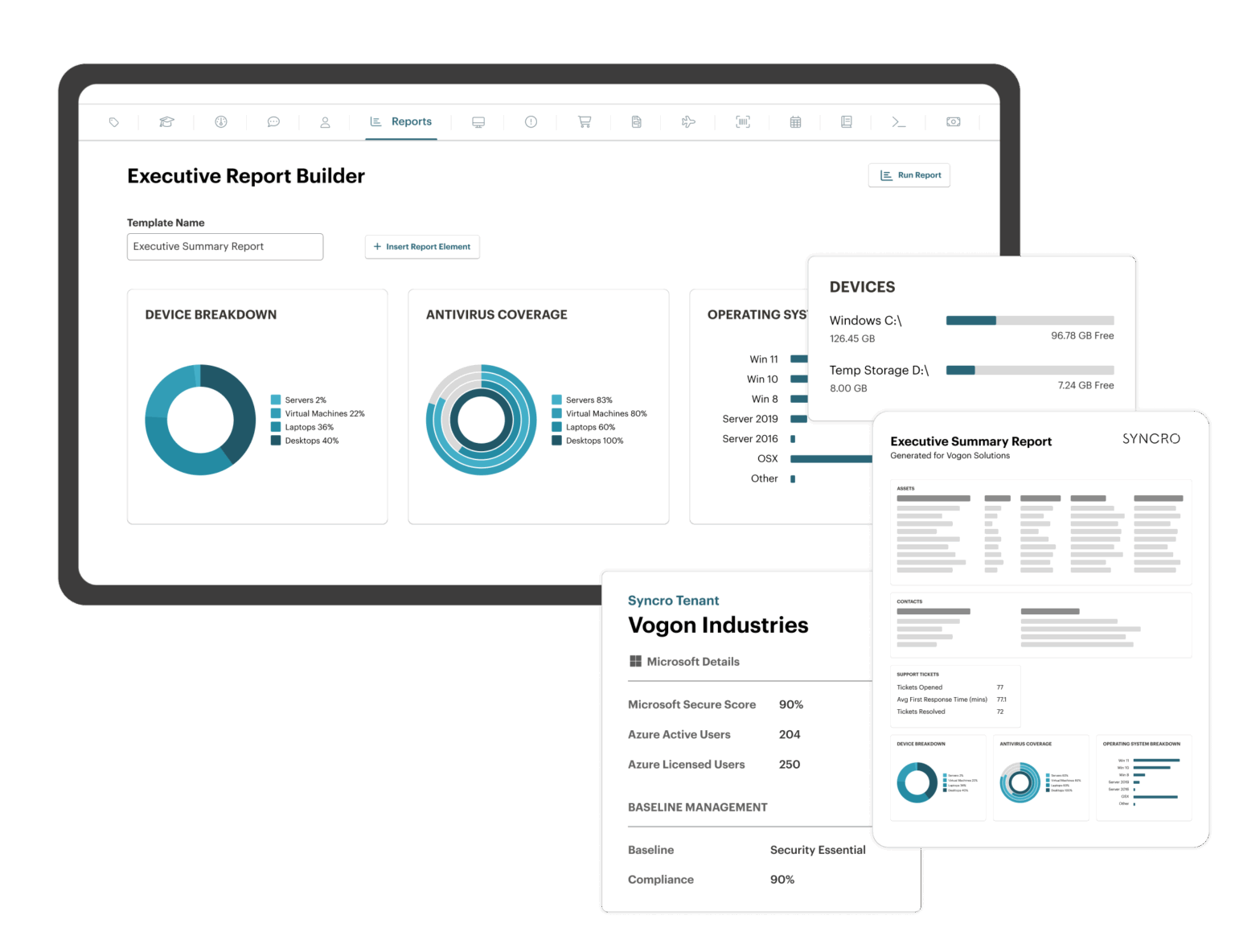1235x952 pixels.
Task: Click the Vogon Industries tenant heading
Action: pos(718,625)
